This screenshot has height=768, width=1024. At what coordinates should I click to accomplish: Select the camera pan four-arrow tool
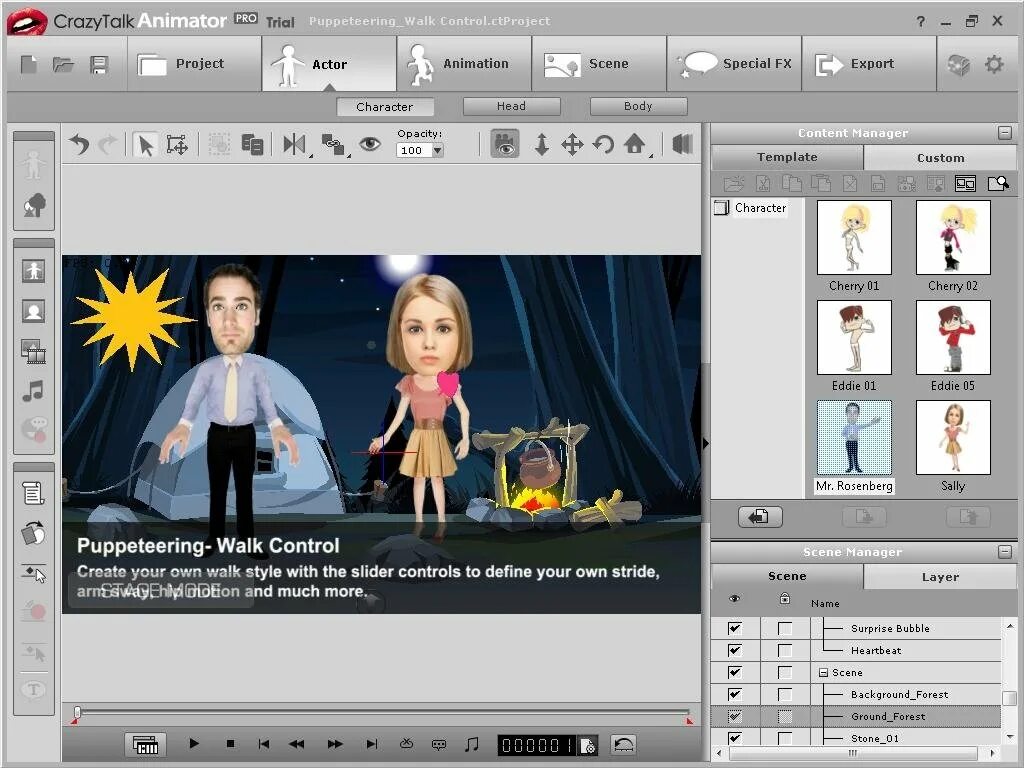coord(572,144)
